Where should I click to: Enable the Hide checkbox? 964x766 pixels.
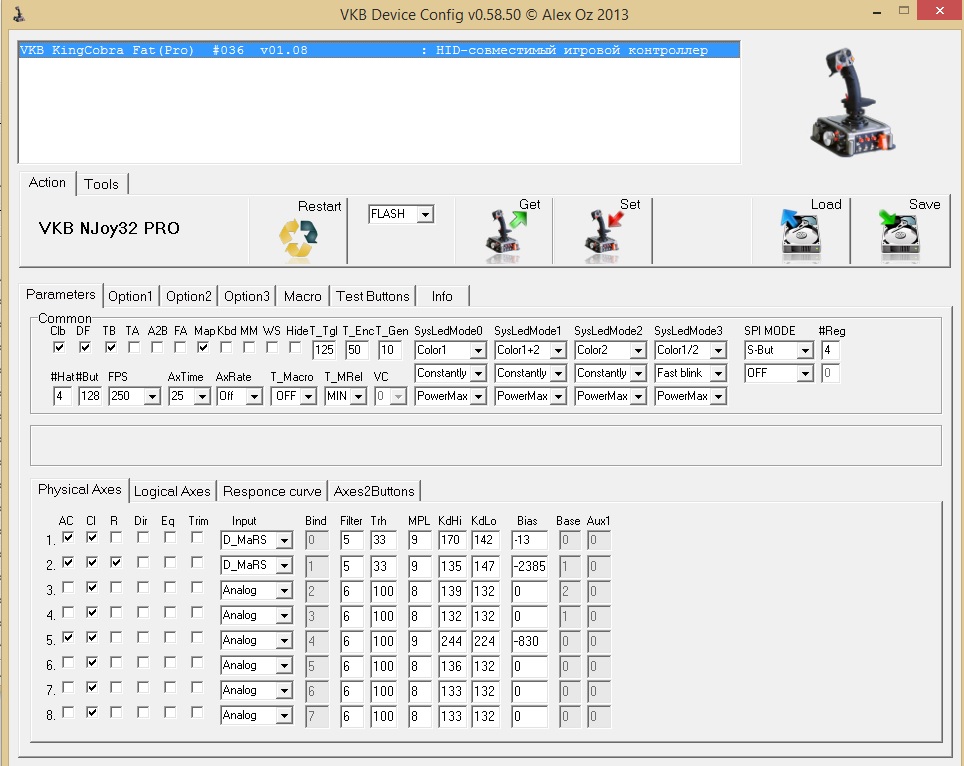click(295, 348)
